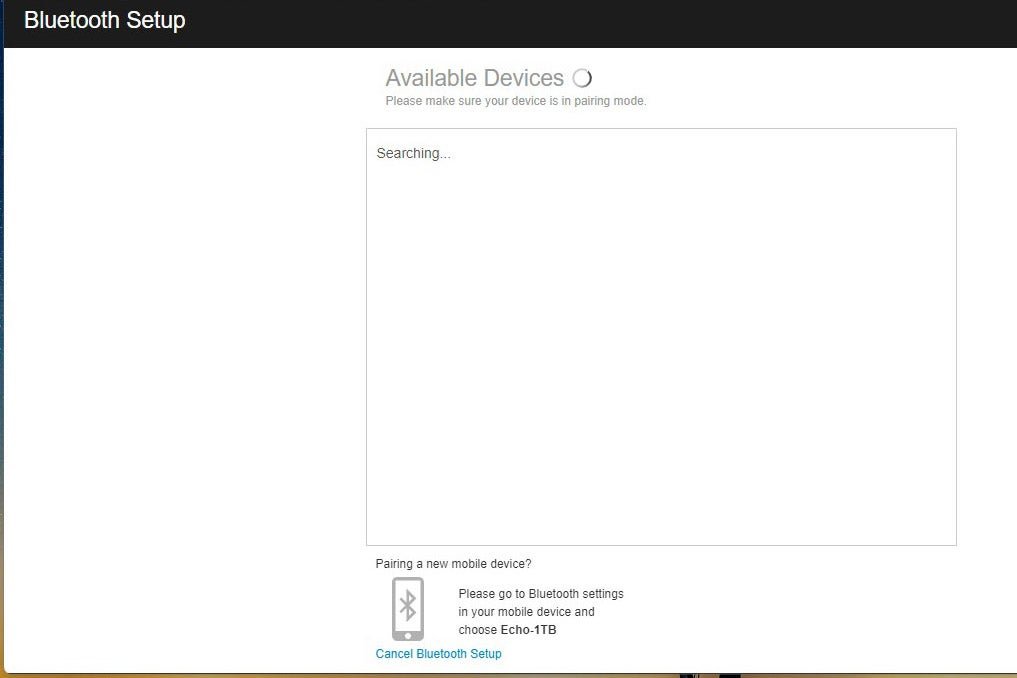Click 'in your mobile device and' line
The height and width of the screenshot is (678, 1017).
click(527, 612)
